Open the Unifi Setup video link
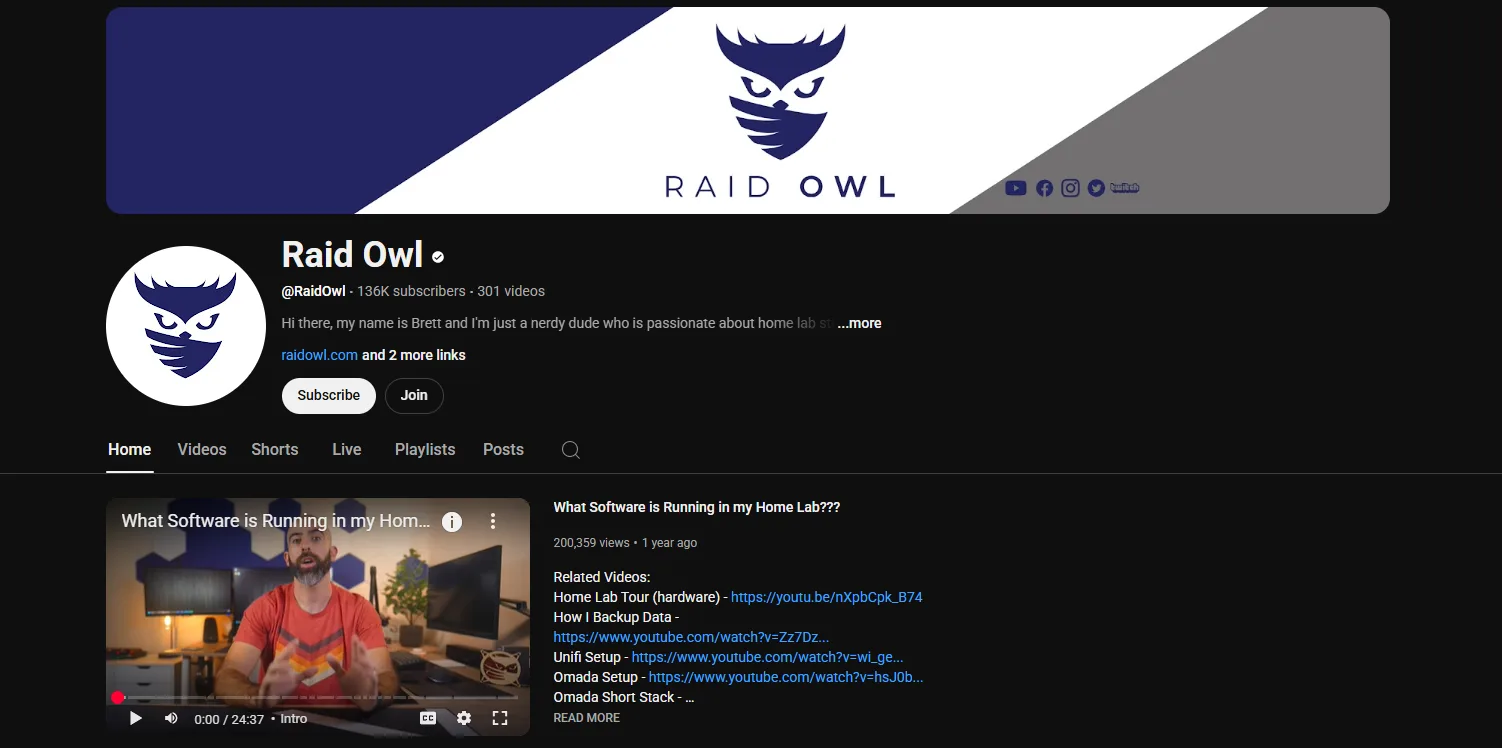This screenshot has height=748, width=1502. [768, 657]
